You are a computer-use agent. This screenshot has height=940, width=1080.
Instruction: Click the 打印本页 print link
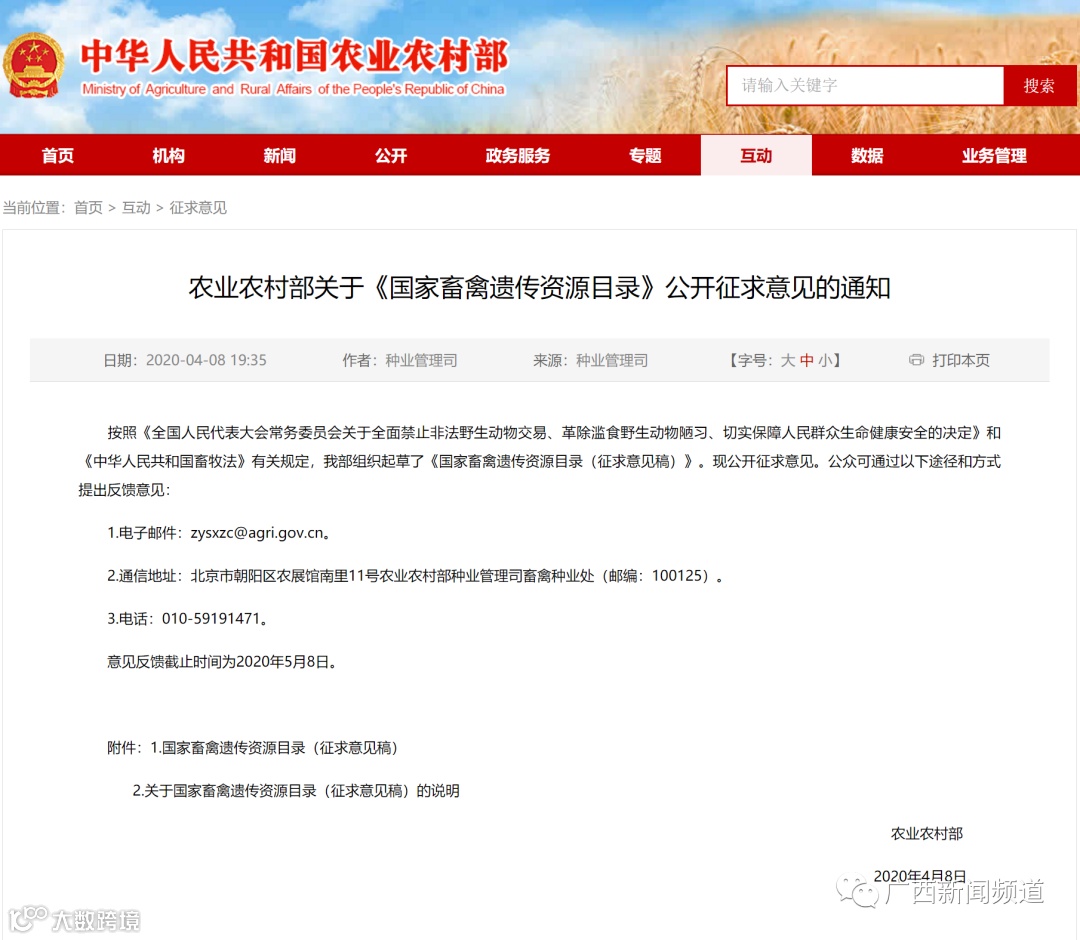click(961, 360)
